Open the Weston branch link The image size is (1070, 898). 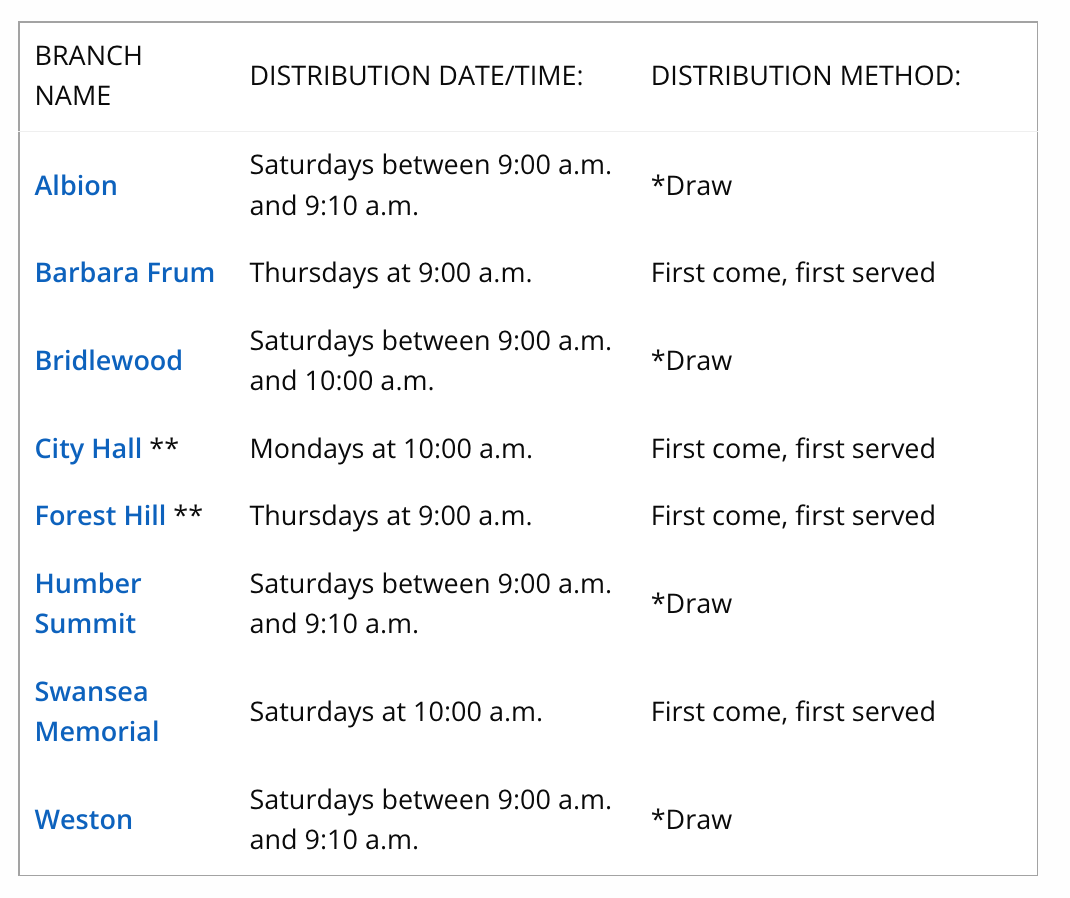tap(83, 820)
